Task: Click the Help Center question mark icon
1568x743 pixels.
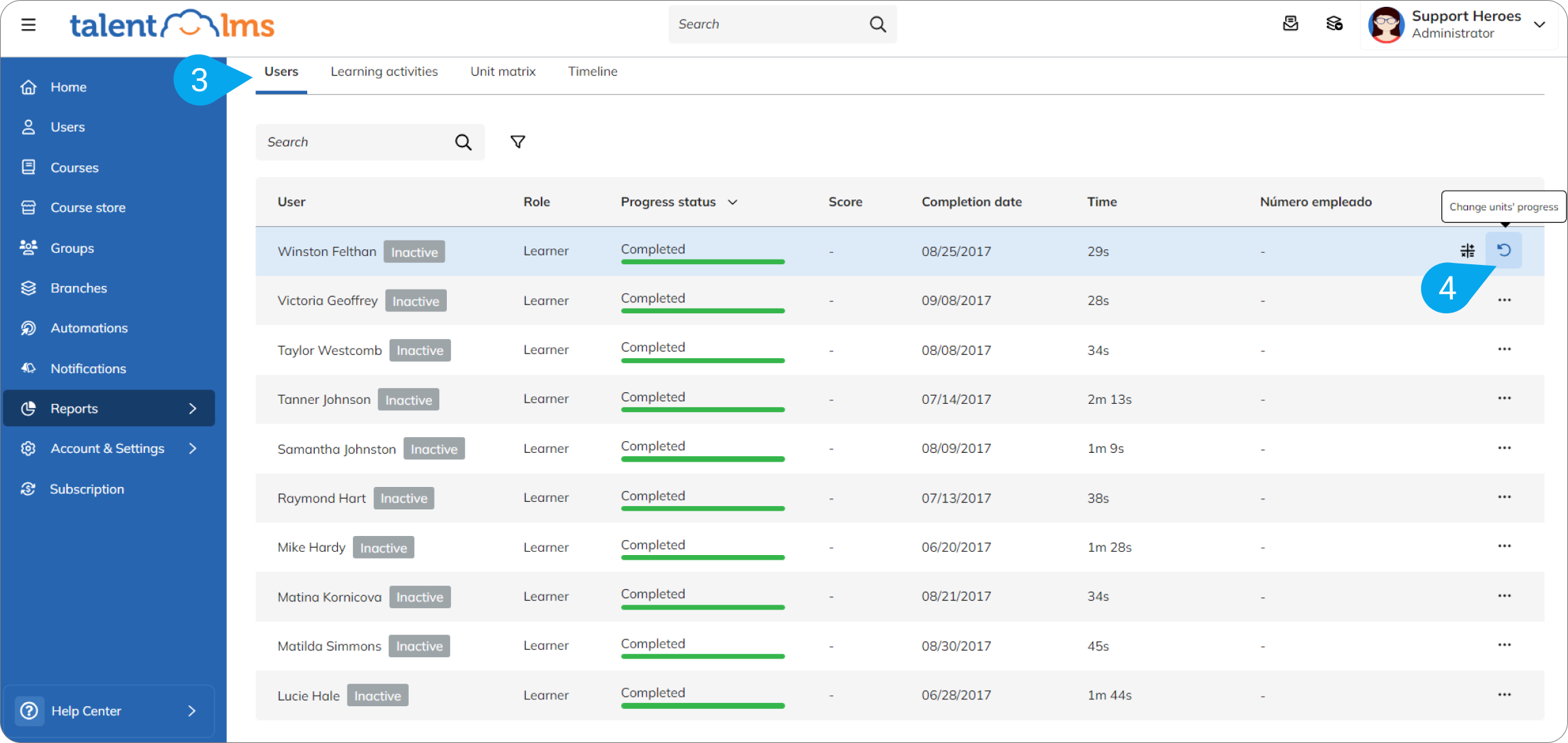Action: click(29, 711)
